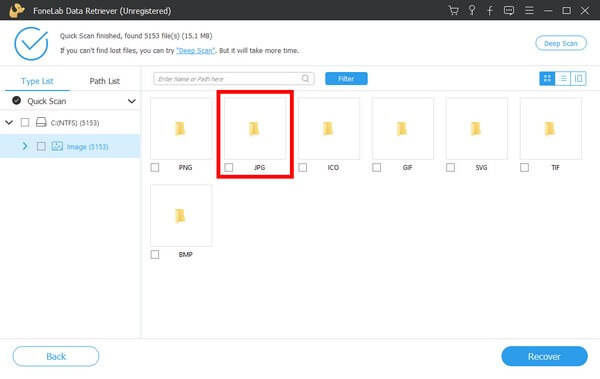Collapse the Quick Scan dropdown chevron
Screen dimensions: 600x379
click(132, 101)
